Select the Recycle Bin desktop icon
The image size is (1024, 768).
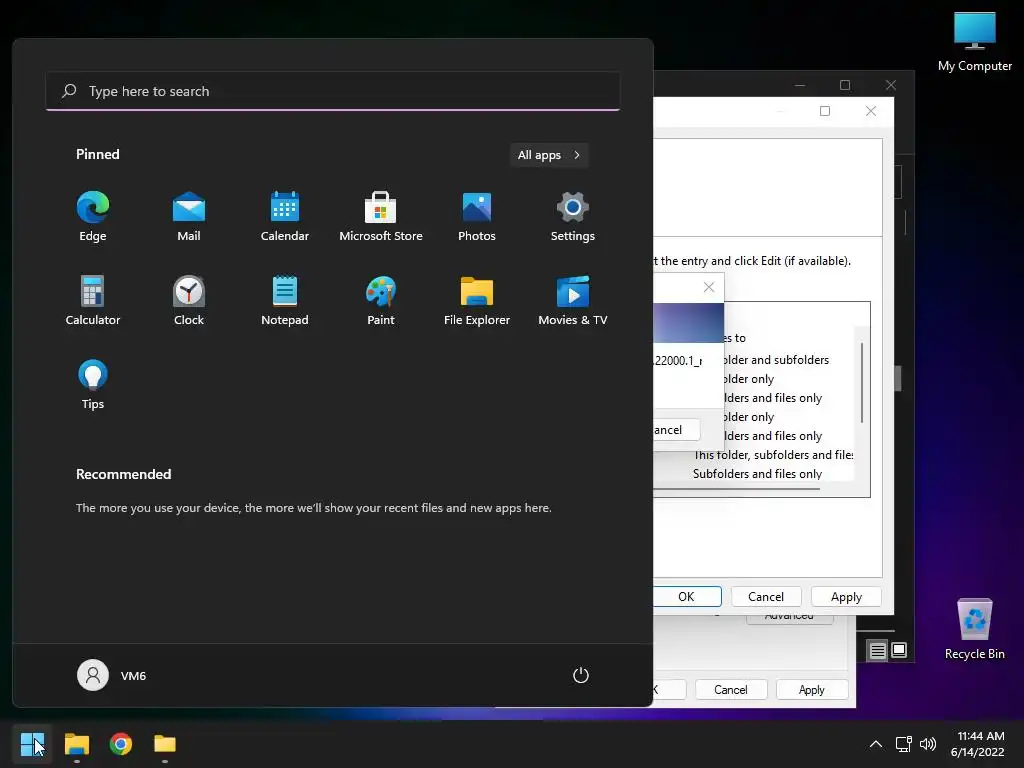(974, 630)
